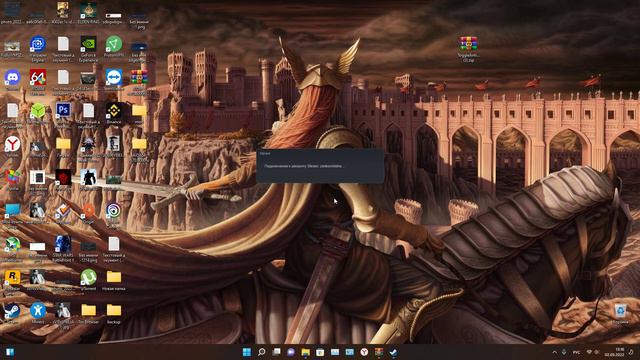640x360 pixels.
Task: Open the AIDA64 desktop shortcut
Action: point(38,78)
